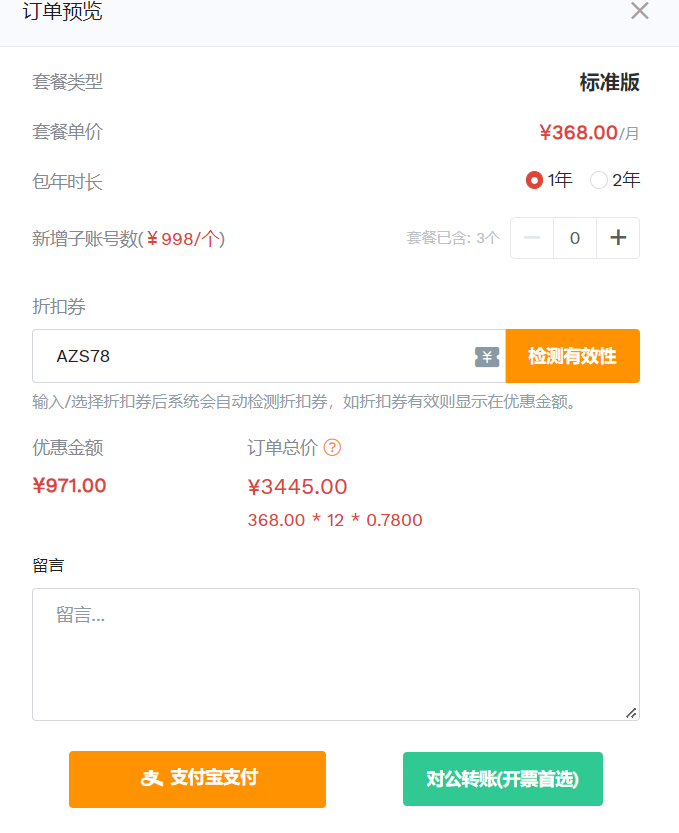Choose the 2年 duration radio button
This screenshot has height=833, width=679.
(x=599, y=180)
